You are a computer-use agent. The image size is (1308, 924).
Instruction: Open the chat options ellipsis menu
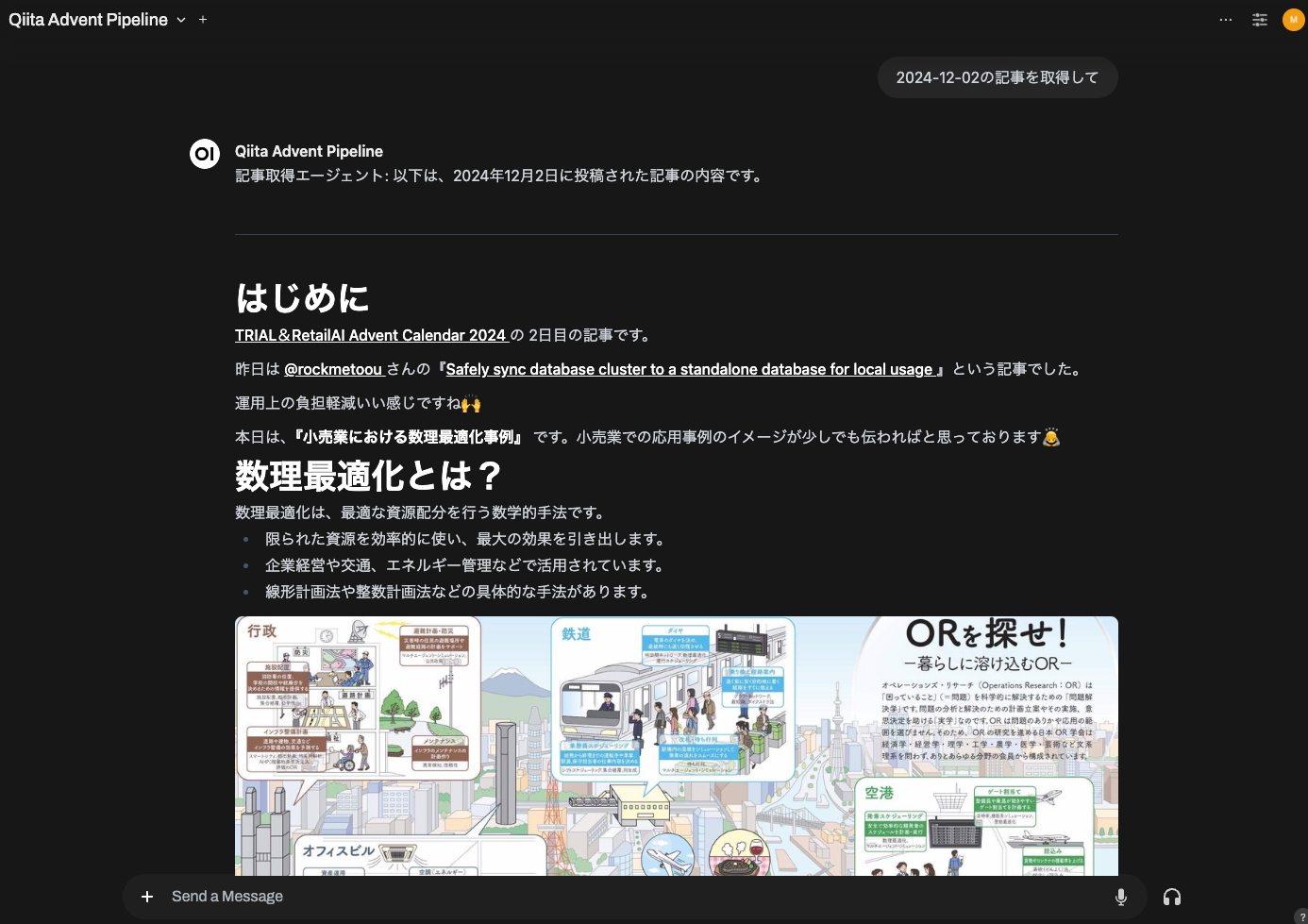[1226, 19]
